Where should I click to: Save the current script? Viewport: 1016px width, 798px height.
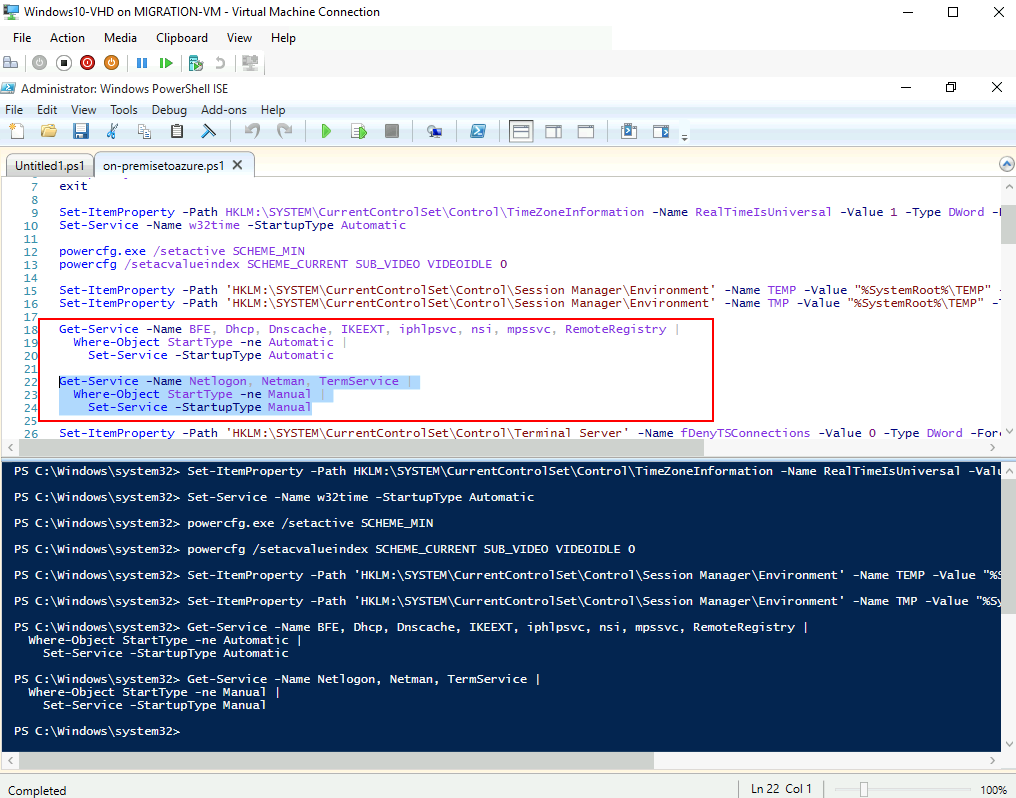[80, 131]
